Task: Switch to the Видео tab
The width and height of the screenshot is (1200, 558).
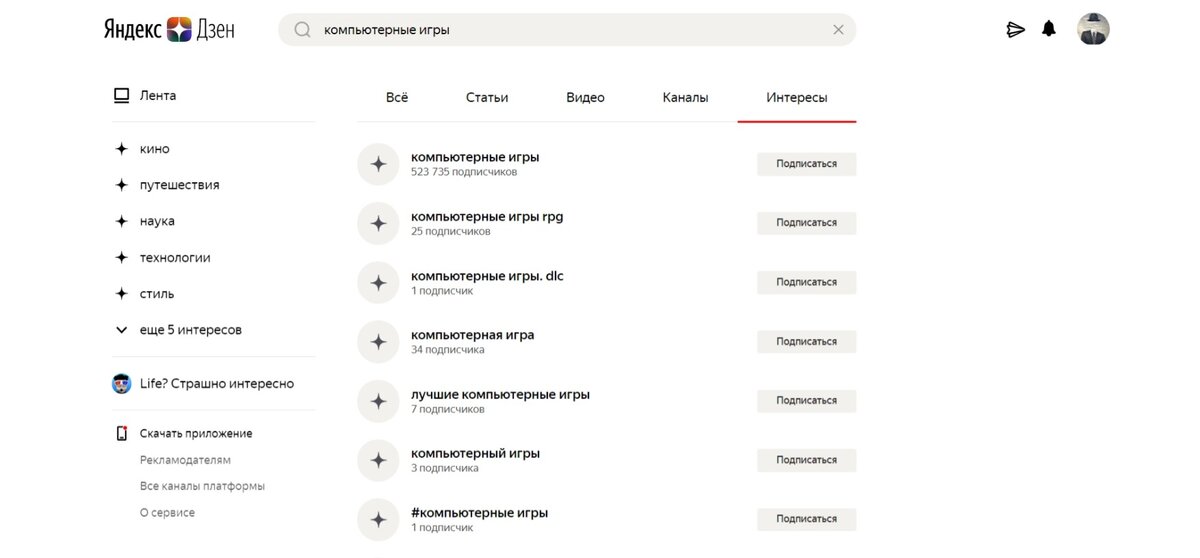Action: click(x=585, y=98)
